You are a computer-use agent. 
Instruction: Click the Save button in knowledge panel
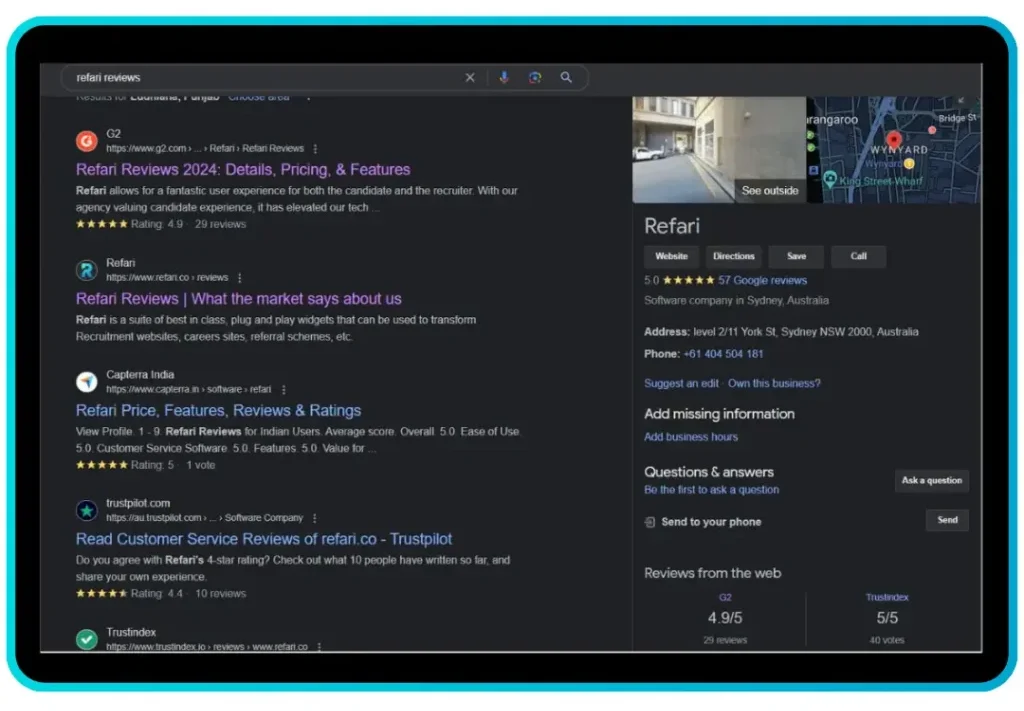click(796, 257)
